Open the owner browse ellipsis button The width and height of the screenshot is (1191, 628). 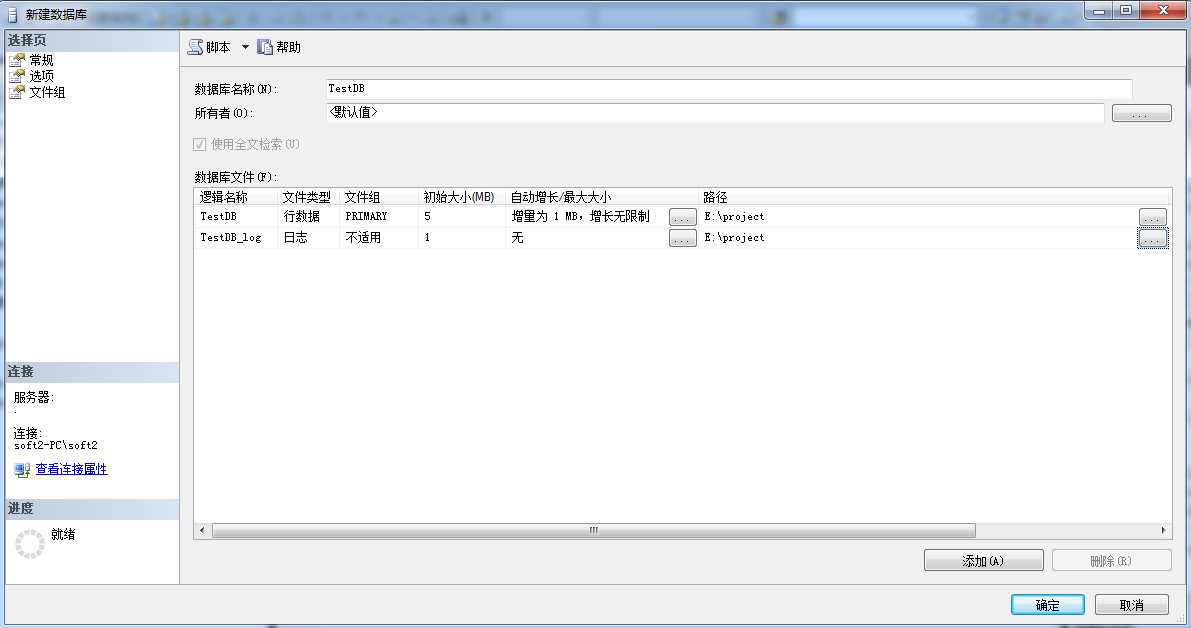point(1142,113)
